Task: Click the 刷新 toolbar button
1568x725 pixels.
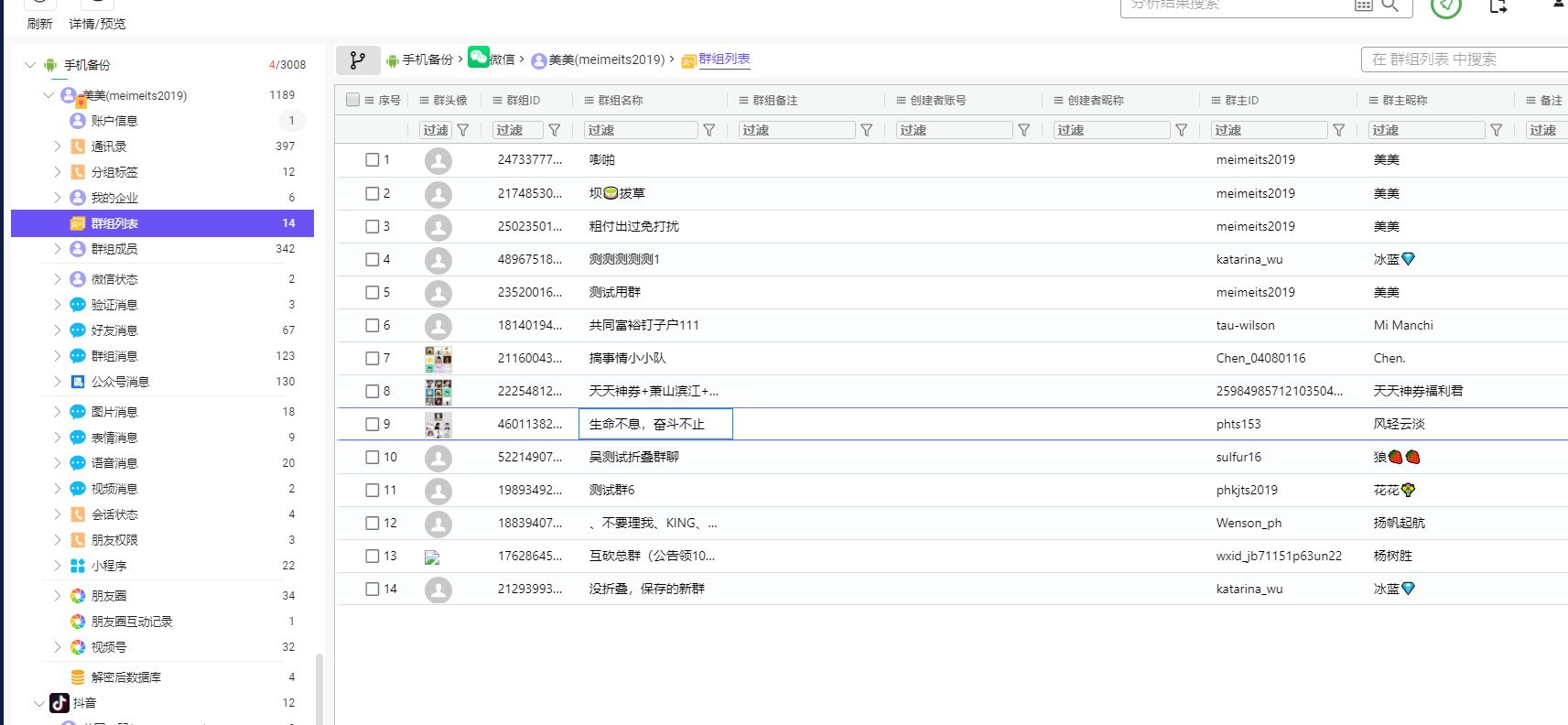Action: [39, 16]
